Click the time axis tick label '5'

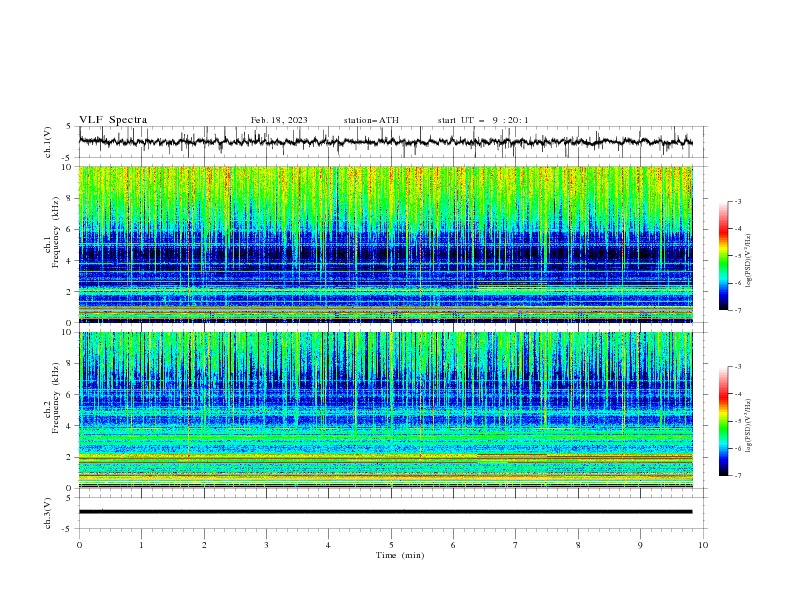(x=391, y=545)
